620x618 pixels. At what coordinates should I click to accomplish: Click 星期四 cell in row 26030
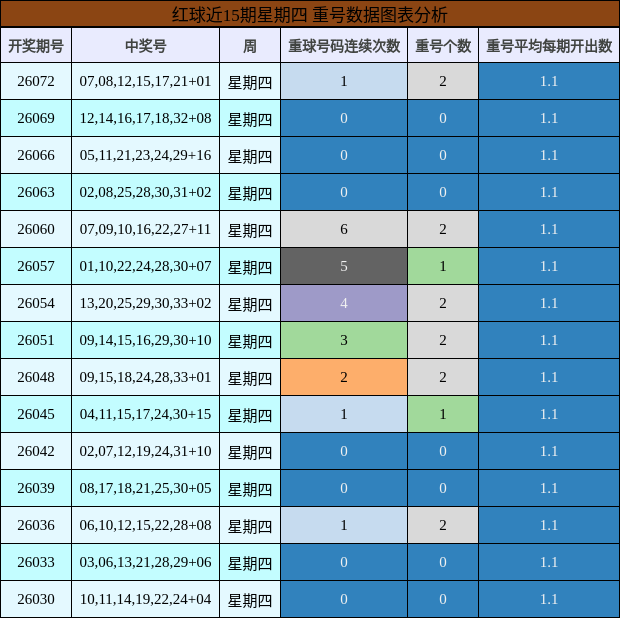click(x=250, y=600)
